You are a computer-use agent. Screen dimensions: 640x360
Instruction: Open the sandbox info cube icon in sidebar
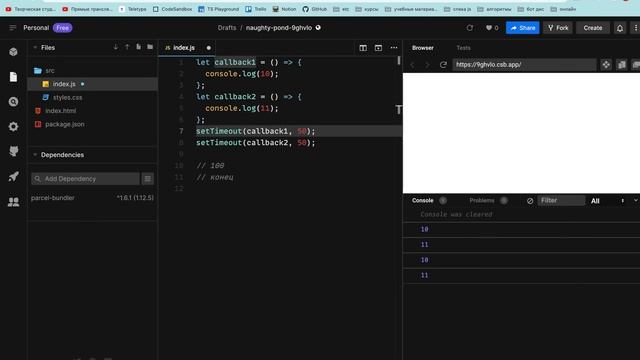point(13,52)
